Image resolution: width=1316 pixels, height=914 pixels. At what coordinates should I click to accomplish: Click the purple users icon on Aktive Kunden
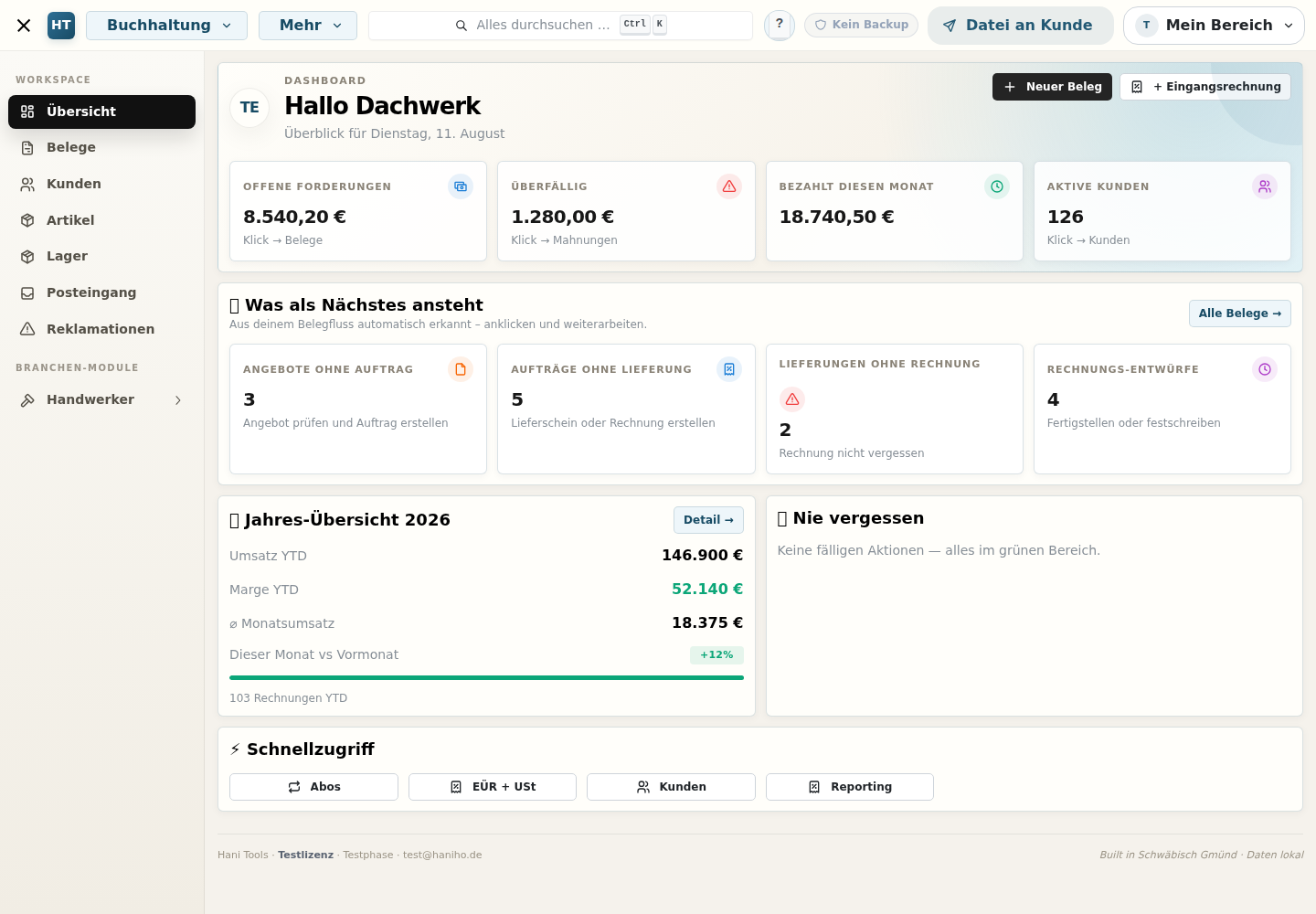(x=1265, y=186)
